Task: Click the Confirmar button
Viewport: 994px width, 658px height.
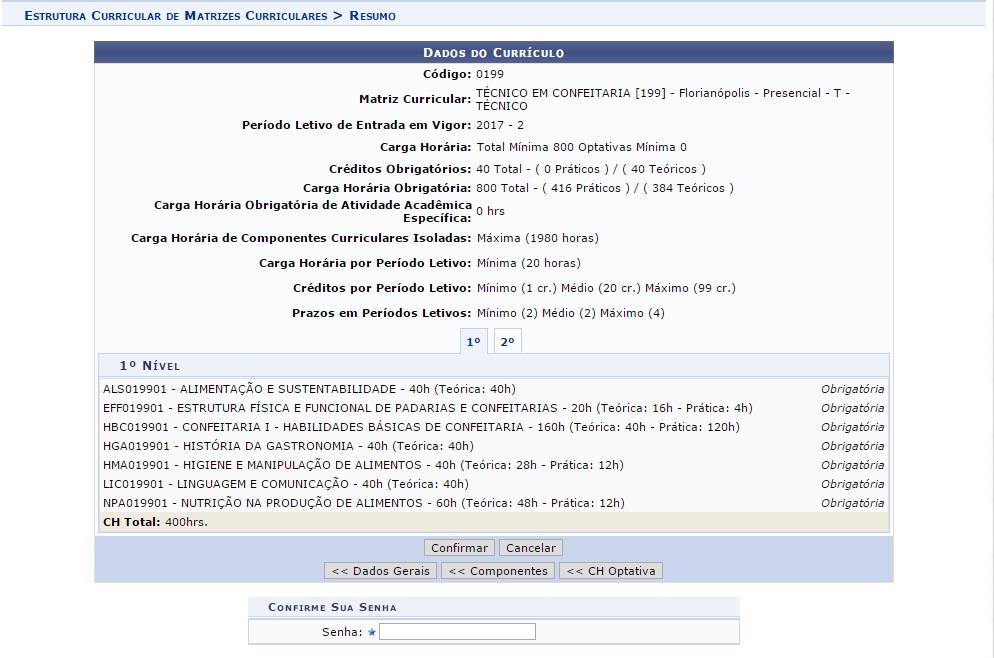Action: click(460, 548)
